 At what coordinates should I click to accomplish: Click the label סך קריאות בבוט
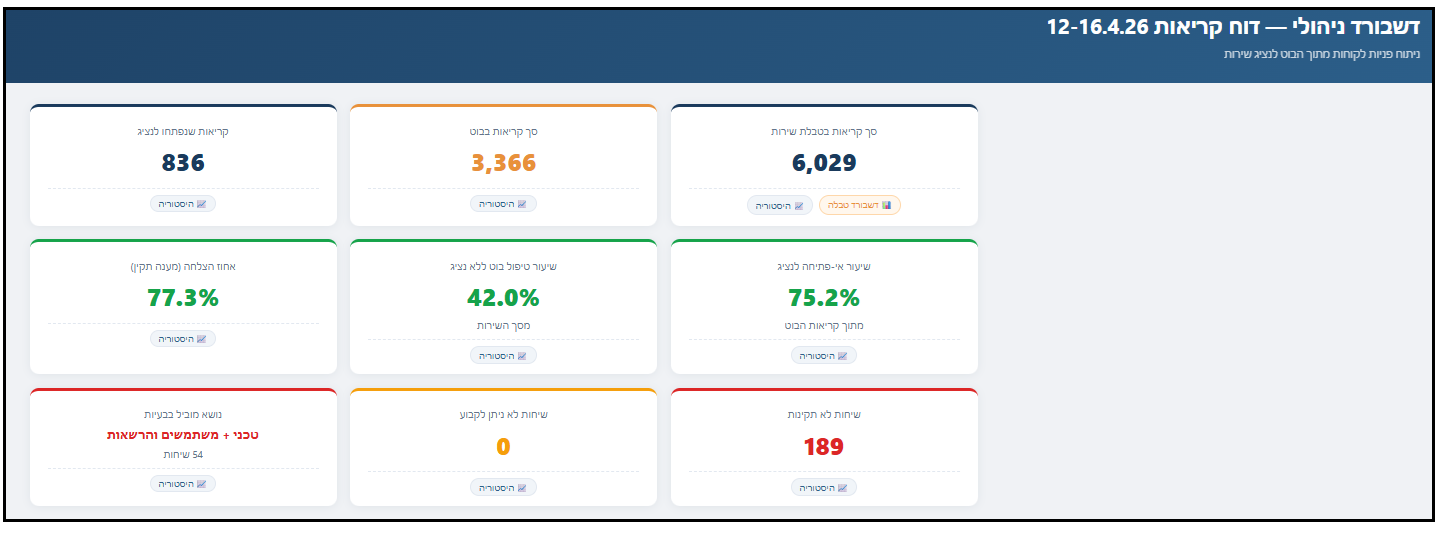point(503,131)
